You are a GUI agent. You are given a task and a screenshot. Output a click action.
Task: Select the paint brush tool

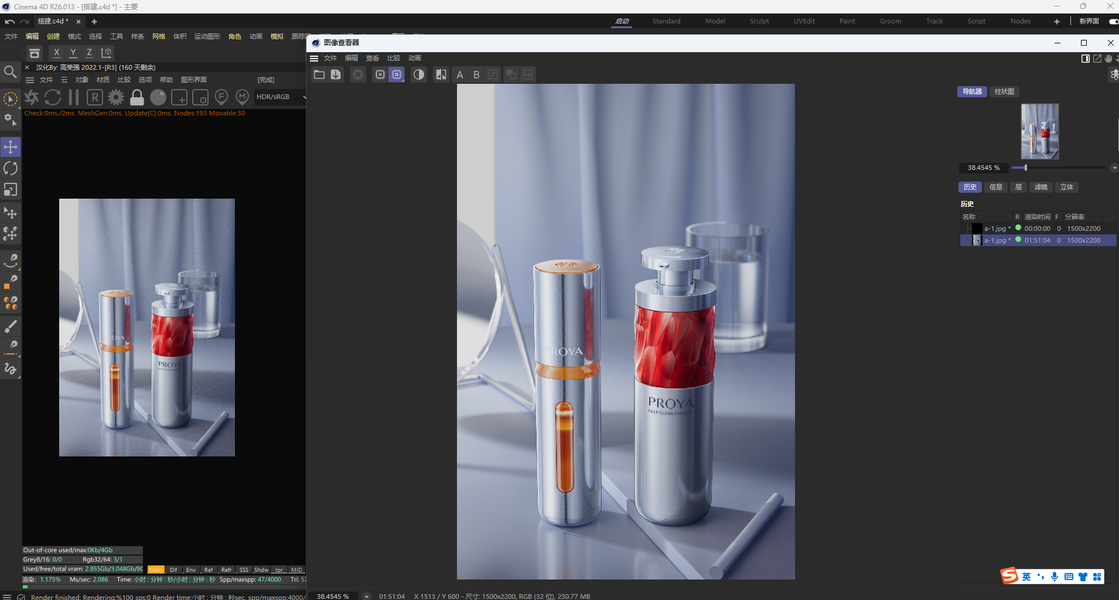point(11,326)
